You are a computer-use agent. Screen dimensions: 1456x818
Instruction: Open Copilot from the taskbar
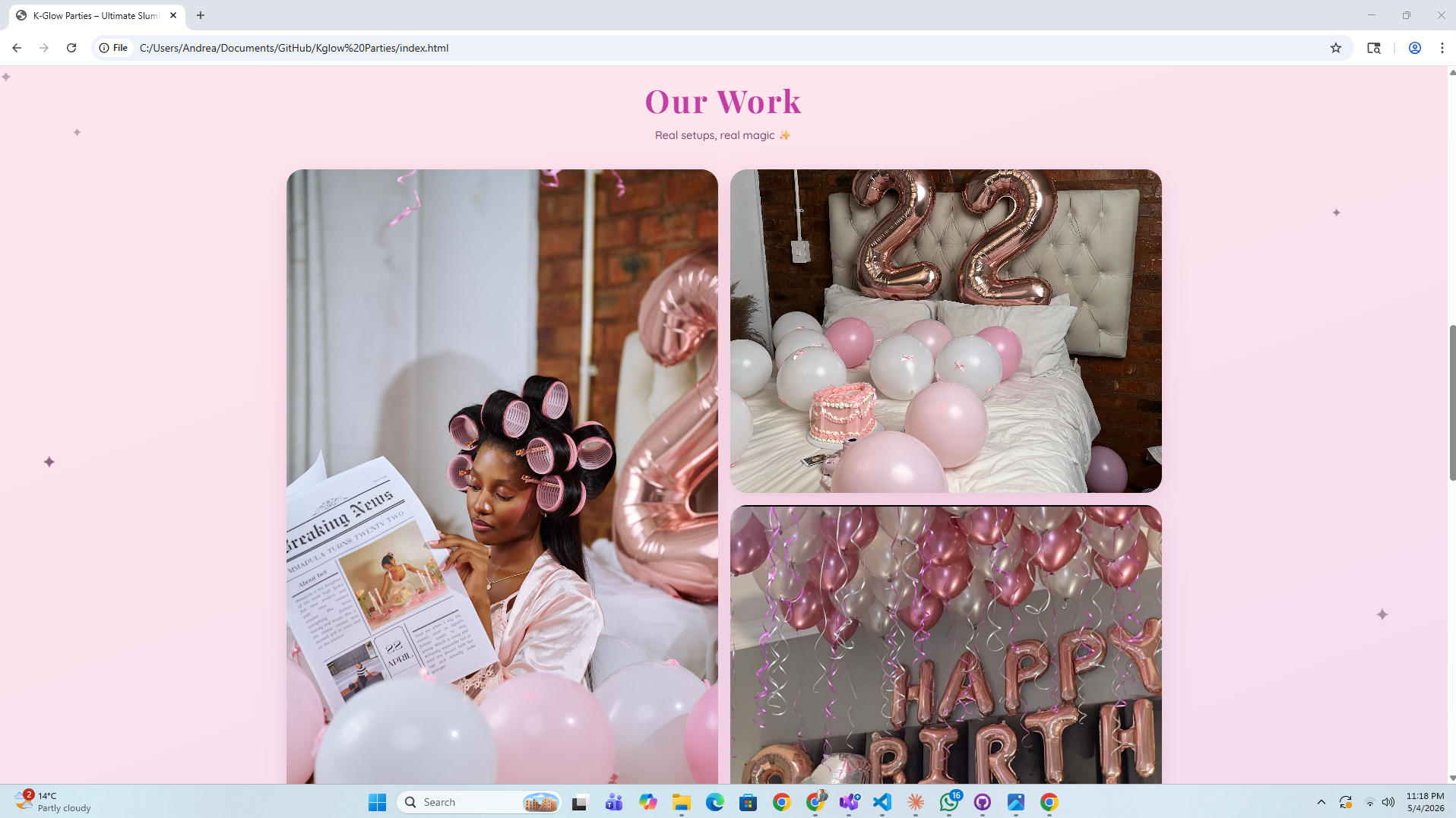pyautogui.click(x=648, y=802)
